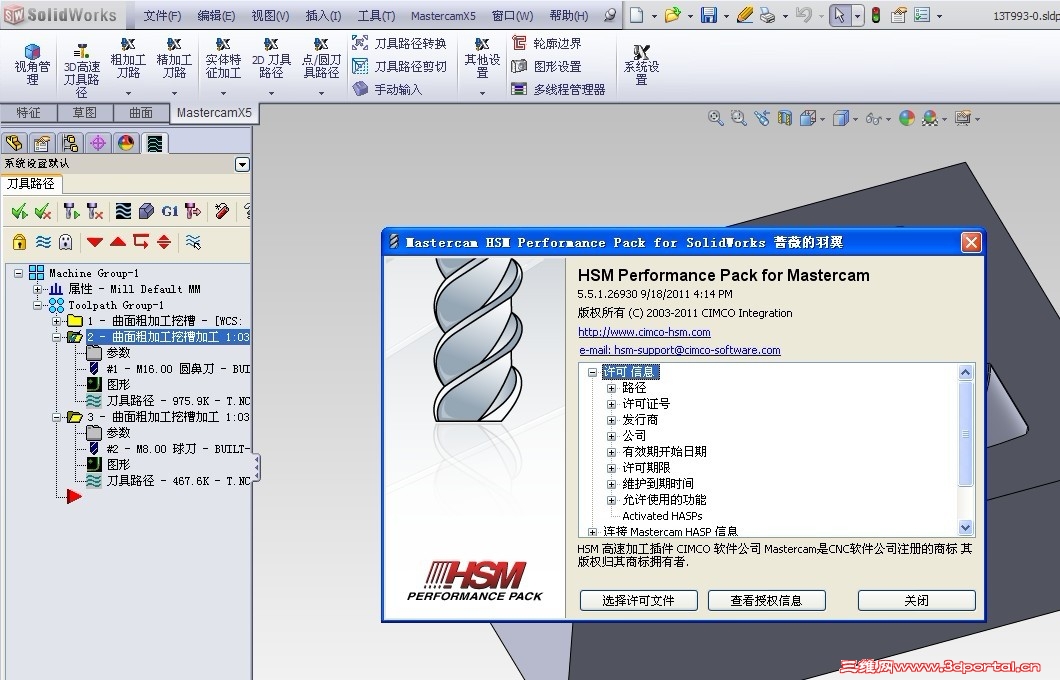
Task: Click select all operations green check icon
Action: [x=20, y=212]
